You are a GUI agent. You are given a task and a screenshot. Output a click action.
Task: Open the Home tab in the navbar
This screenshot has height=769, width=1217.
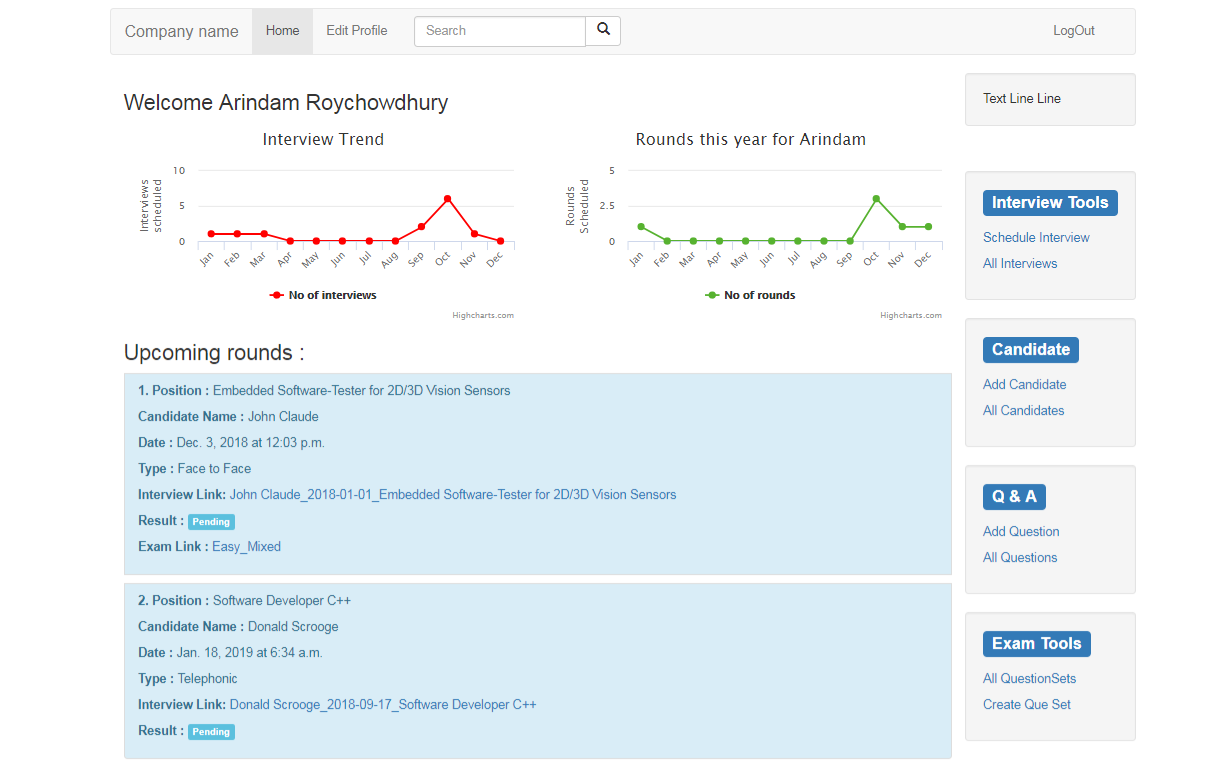282,31
